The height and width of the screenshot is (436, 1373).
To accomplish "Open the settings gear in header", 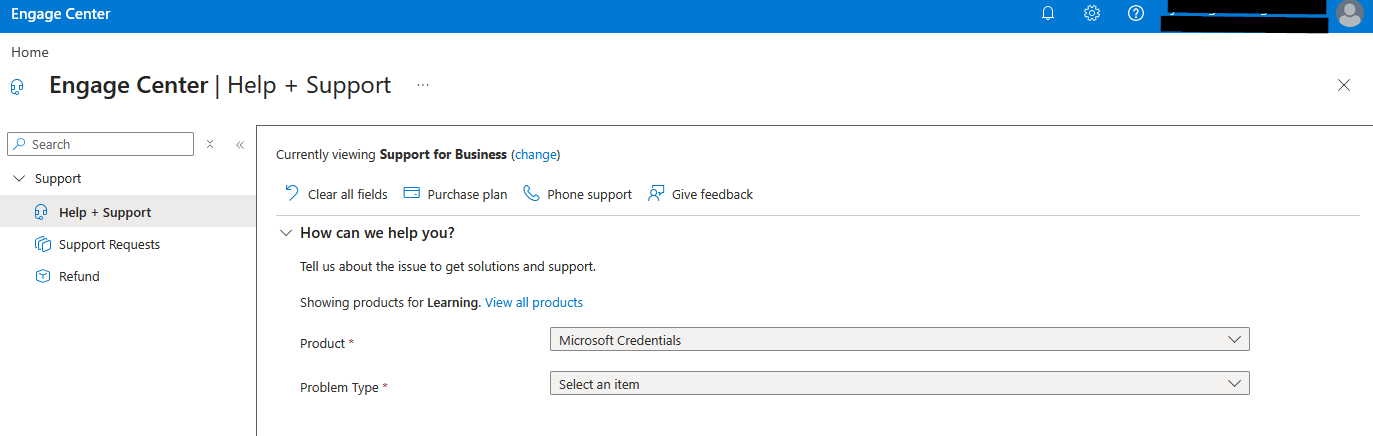I will [x=1092, y=14].
